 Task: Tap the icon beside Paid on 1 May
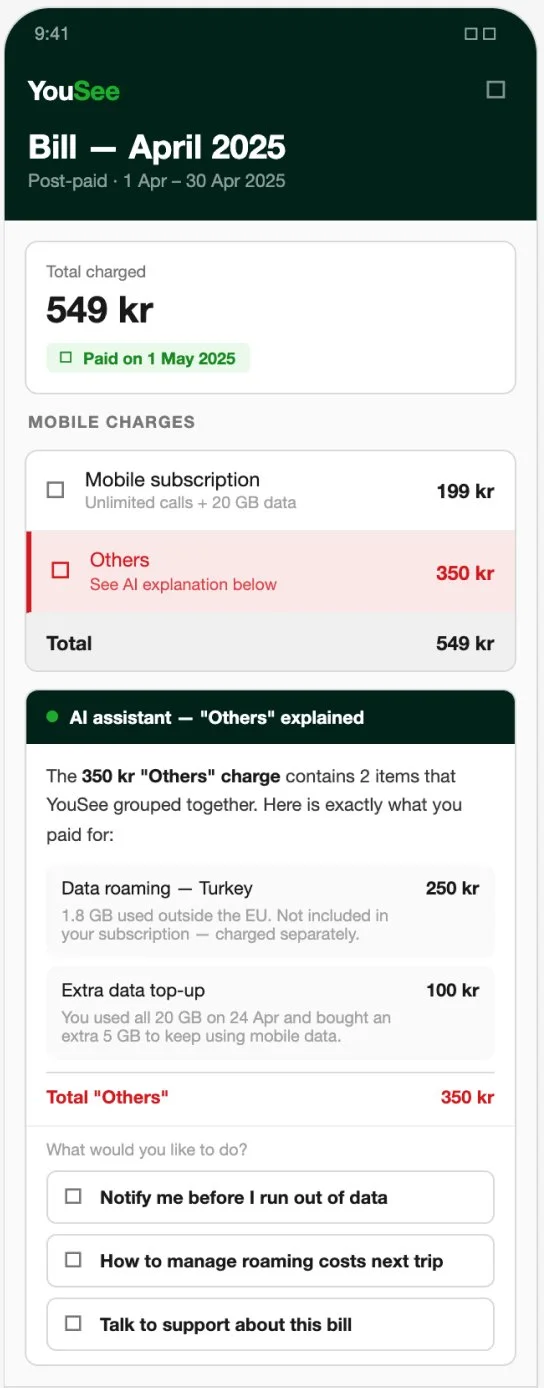click(x=66, y=358)
